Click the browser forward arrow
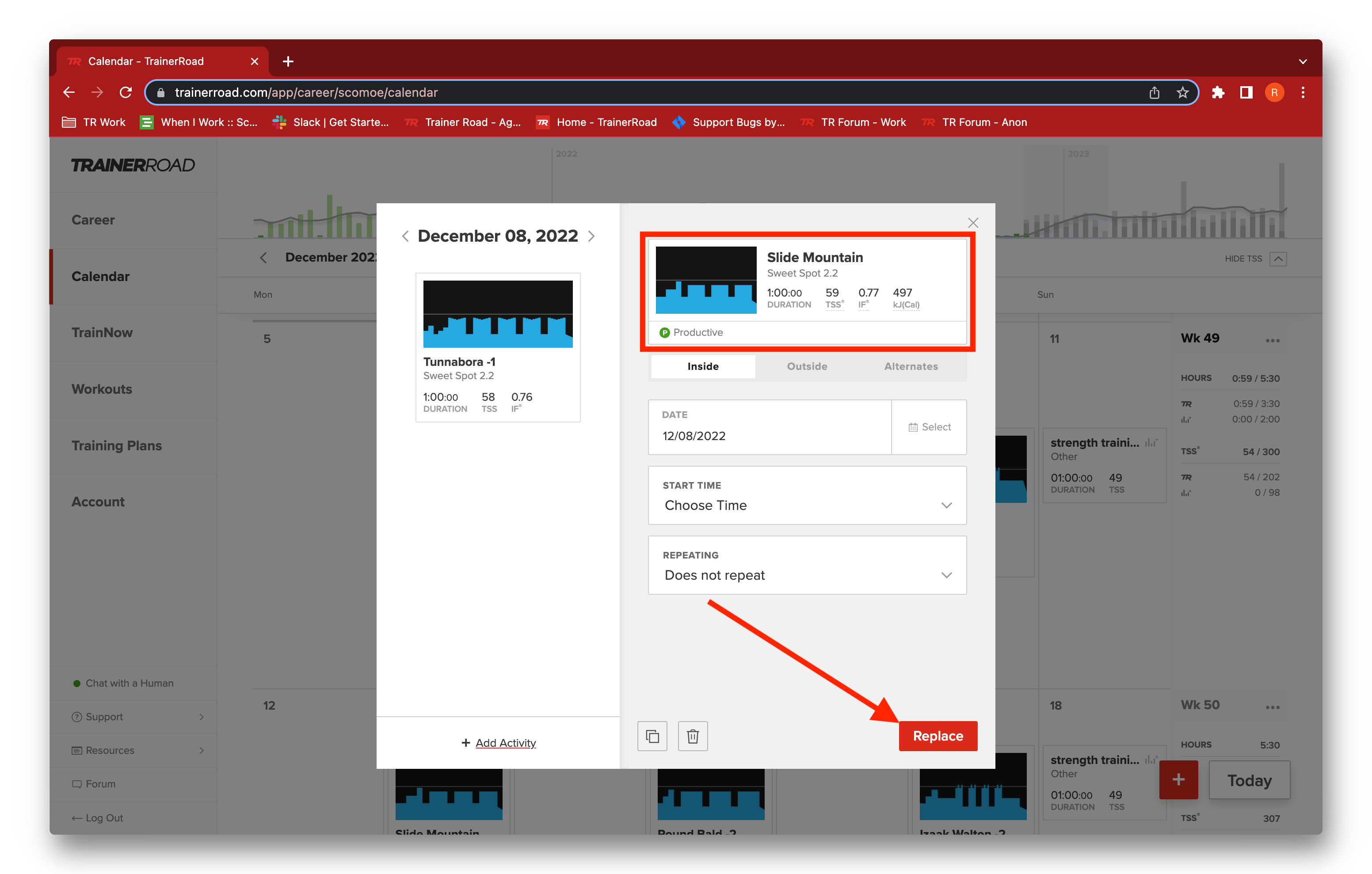Screen dimensions: 1372x874 tap(97, 92)
